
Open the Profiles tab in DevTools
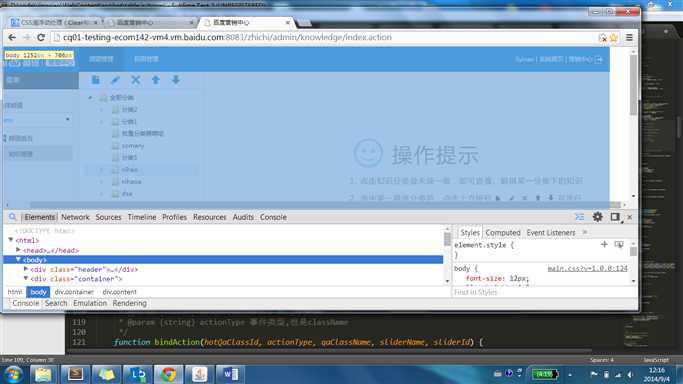coord(174,217)
